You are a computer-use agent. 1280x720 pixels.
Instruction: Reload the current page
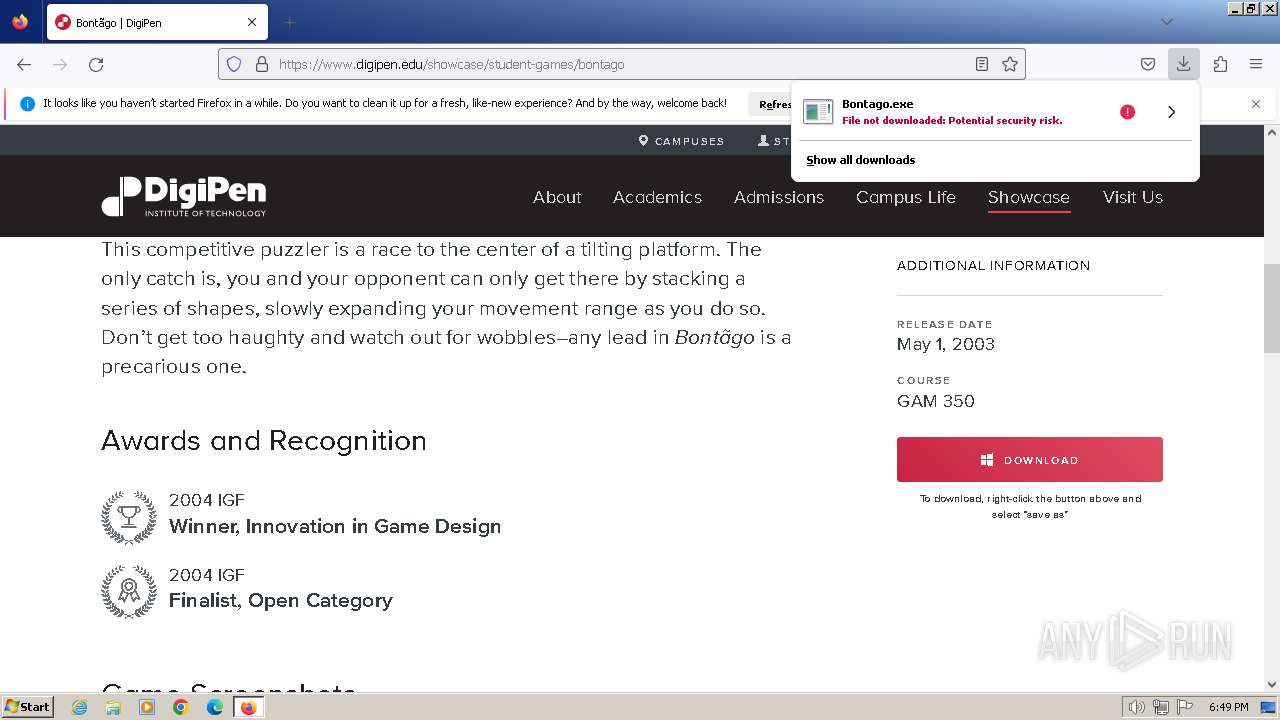coord(96,64)
